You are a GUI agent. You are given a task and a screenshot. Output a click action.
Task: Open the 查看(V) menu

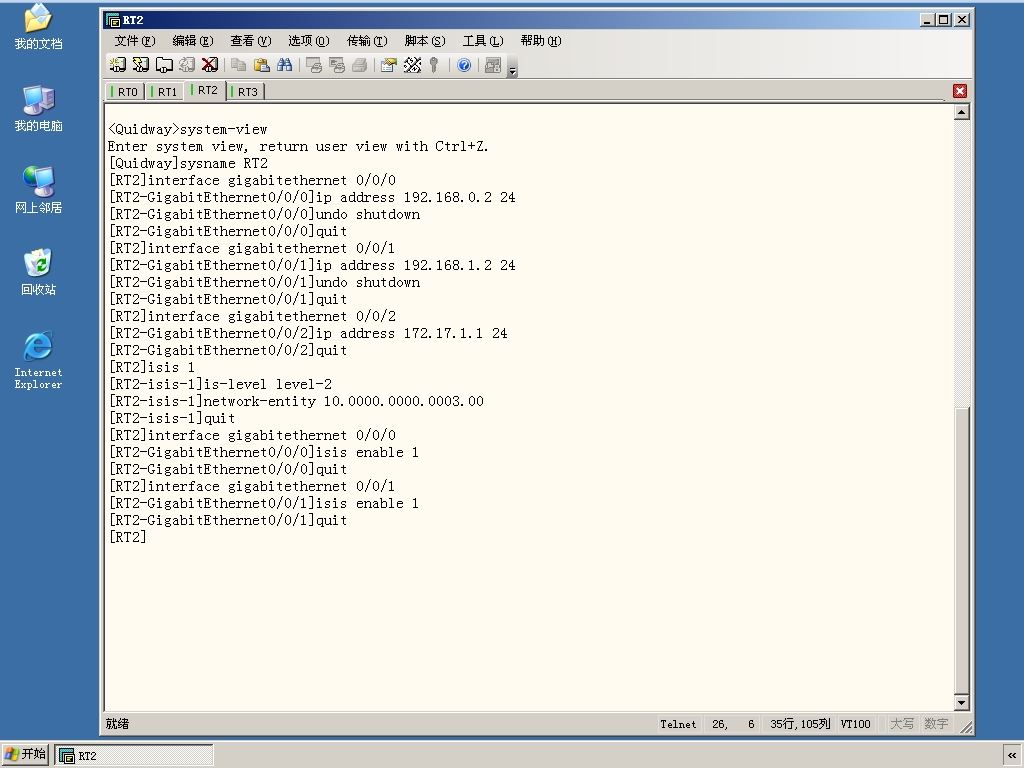coord(251,41)
